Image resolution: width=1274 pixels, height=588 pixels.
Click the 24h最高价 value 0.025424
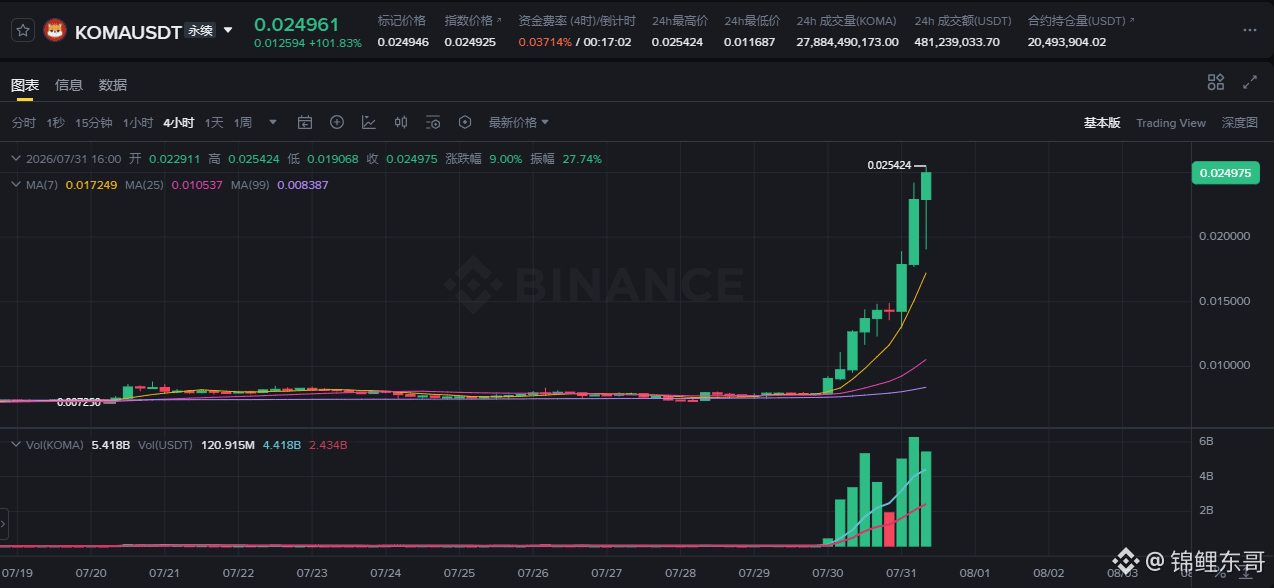pos(676,42)
